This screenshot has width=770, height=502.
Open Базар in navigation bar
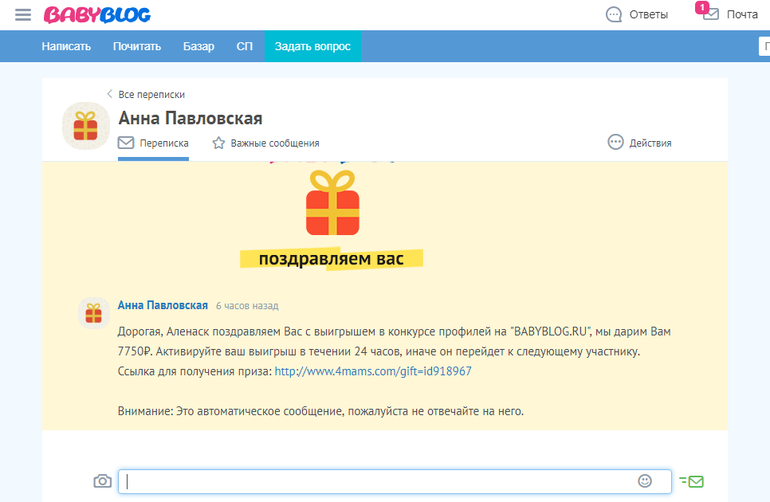(199, 46)
